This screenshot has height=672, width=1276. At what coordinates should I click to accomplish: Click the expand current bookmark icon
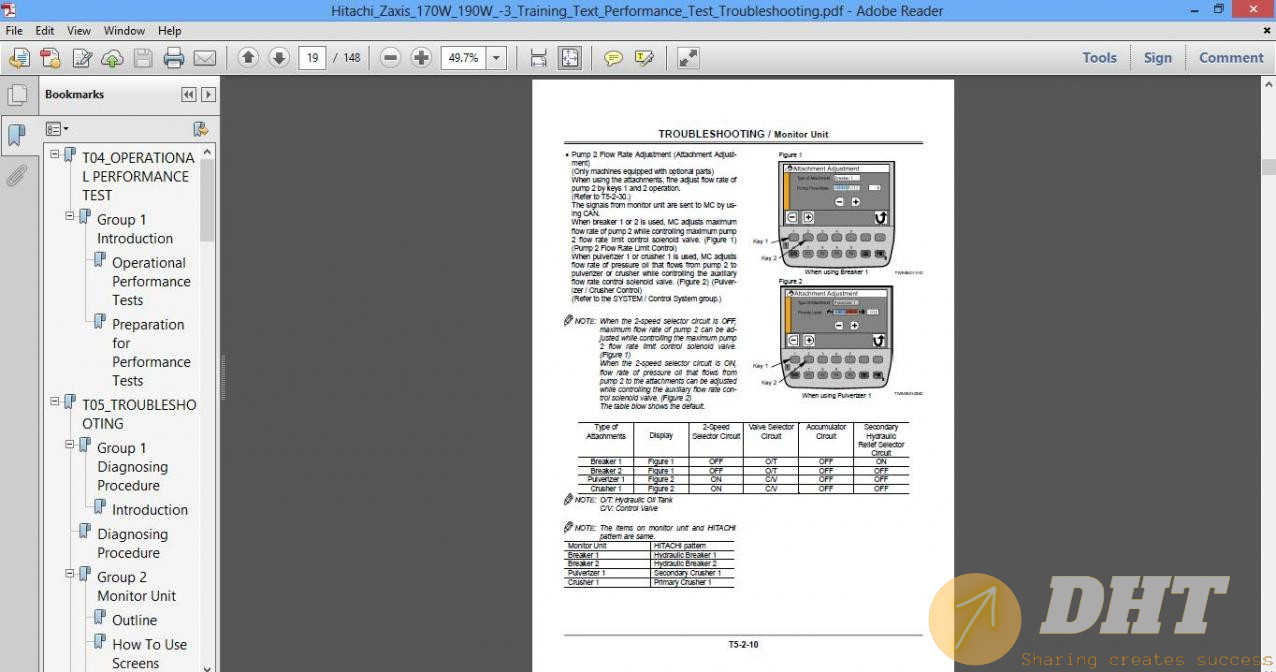click(200, 129)
